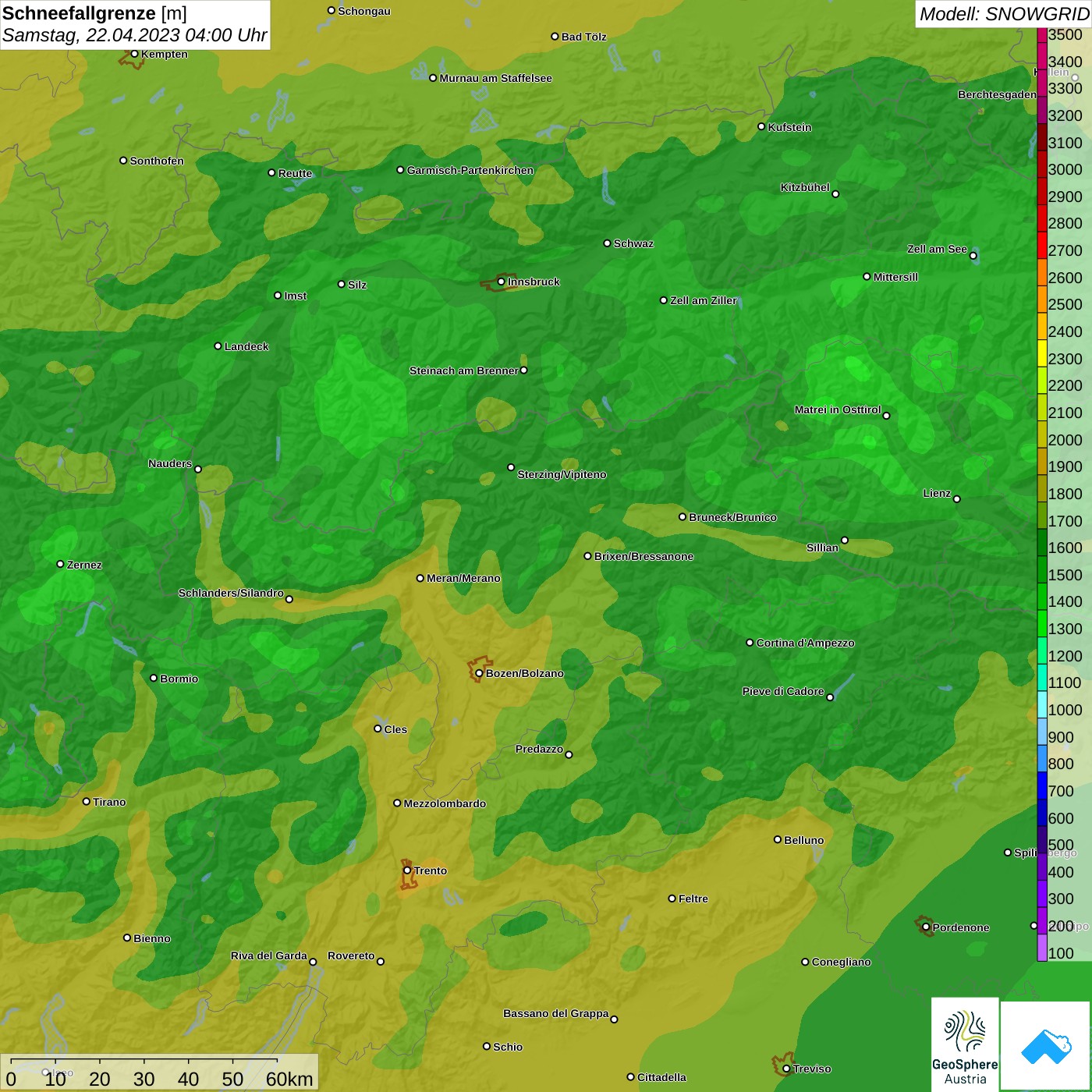Click the 2300 m yellow legend swatch
Viewport: 1092px width, 1092px height.
coord(1042,353)
